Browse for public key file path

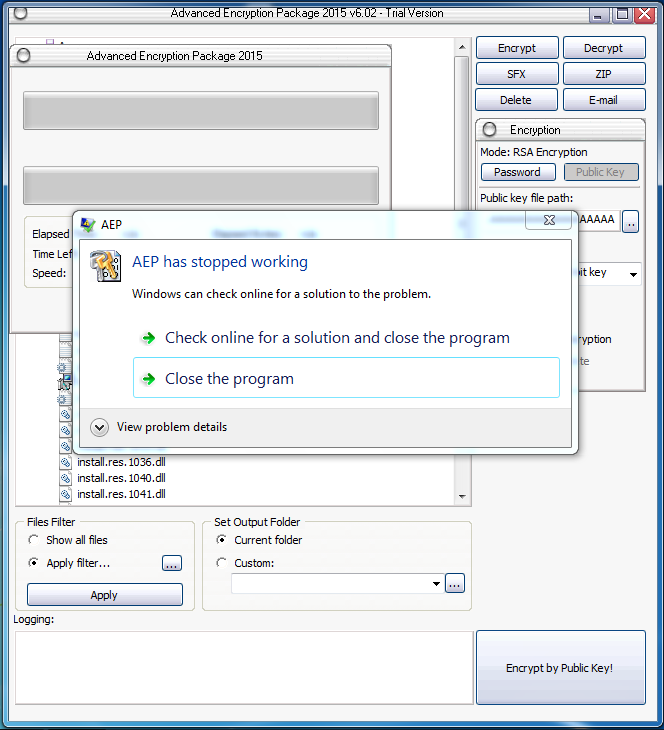630,221
